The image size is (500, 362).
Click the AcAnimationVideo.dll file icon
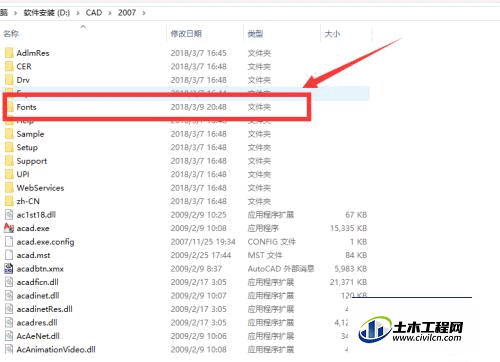click(x=9, y=349)
